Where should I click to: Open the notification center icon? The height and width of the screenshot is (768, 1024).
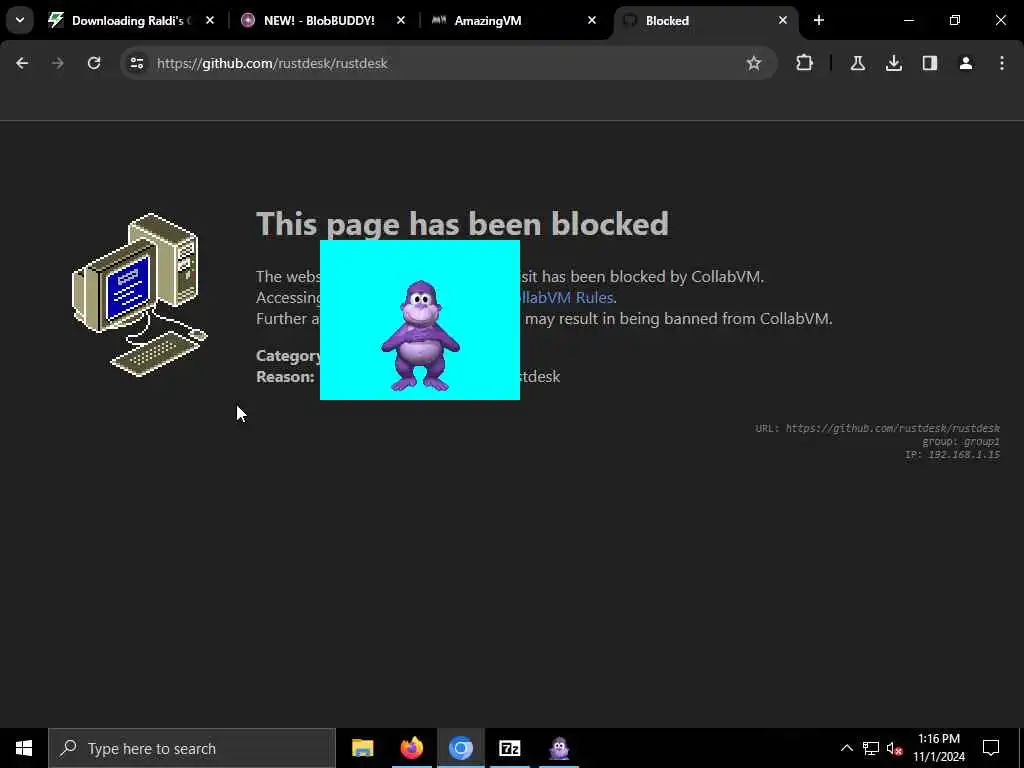coord(991,748)
